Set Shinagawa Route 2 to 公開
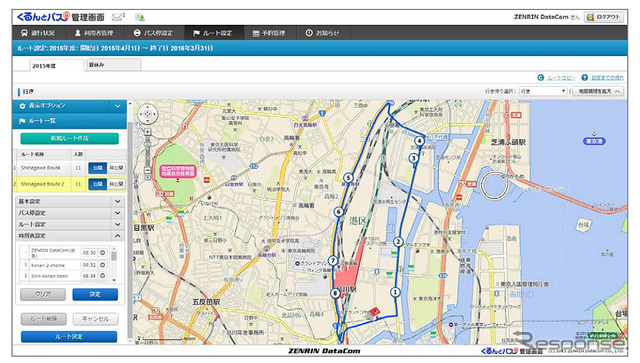Screen dimensions: 640x363 98,184
